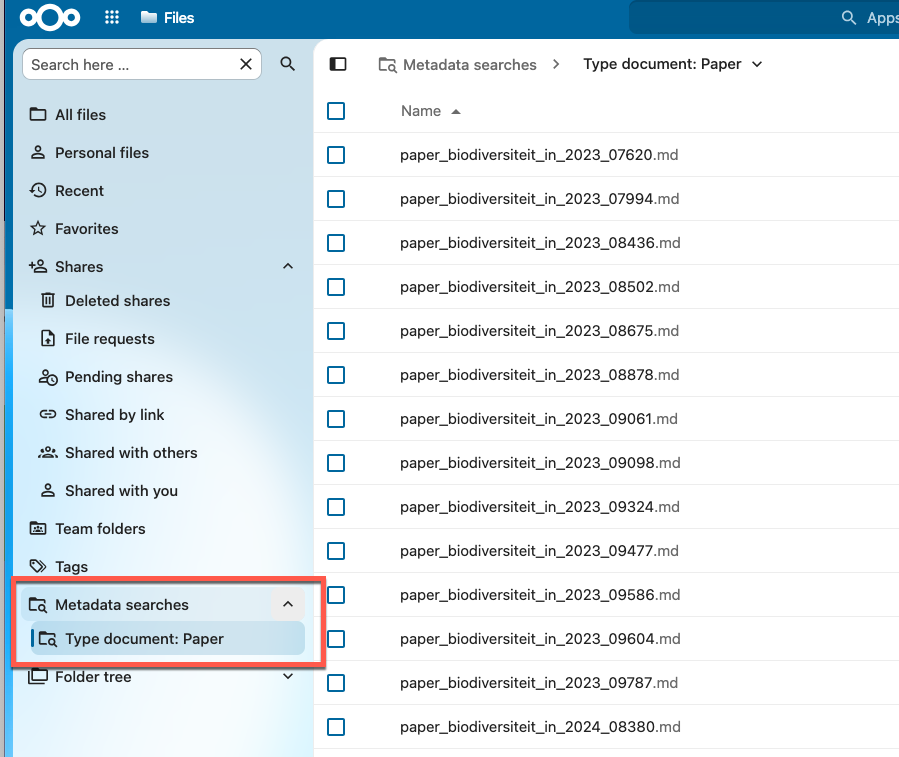
Task: Go to Metadata searches breadcrumb
Action: 458,65
